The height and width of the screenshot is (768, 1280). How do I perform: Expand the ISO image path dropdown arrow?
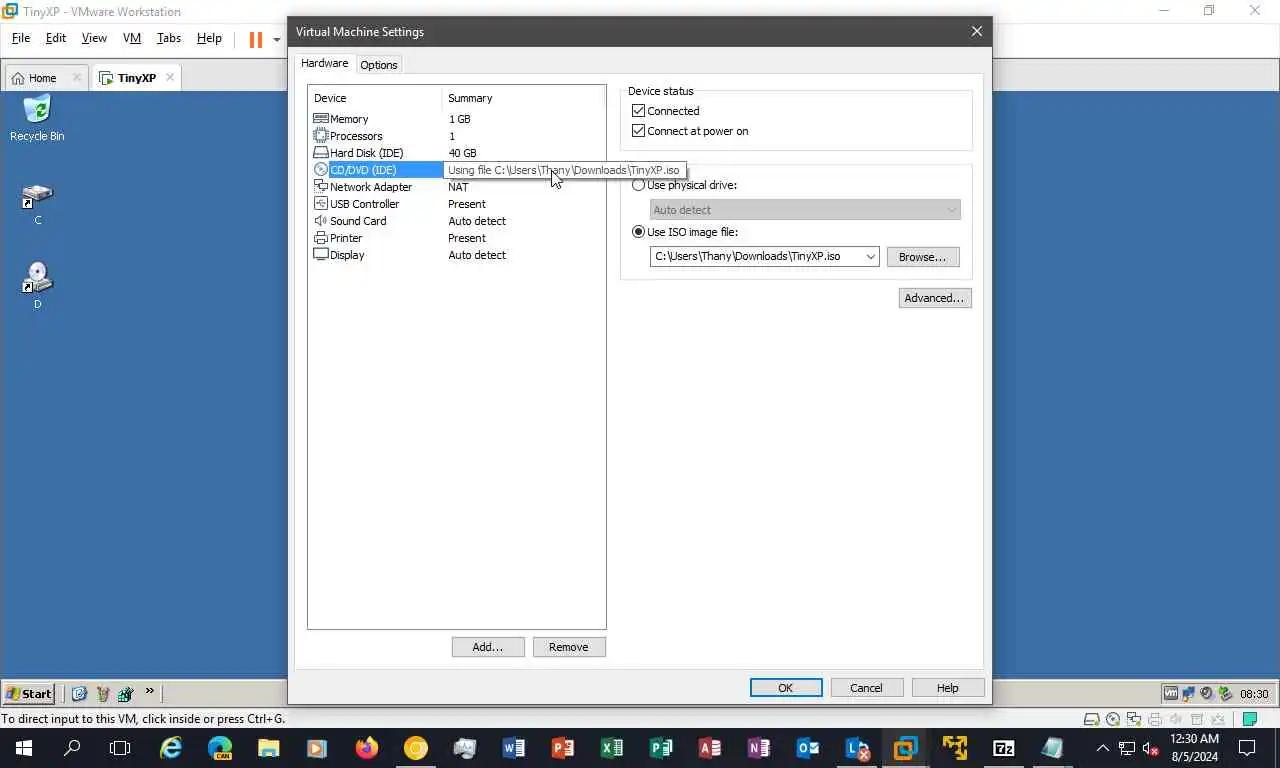(x=870, y=257)
